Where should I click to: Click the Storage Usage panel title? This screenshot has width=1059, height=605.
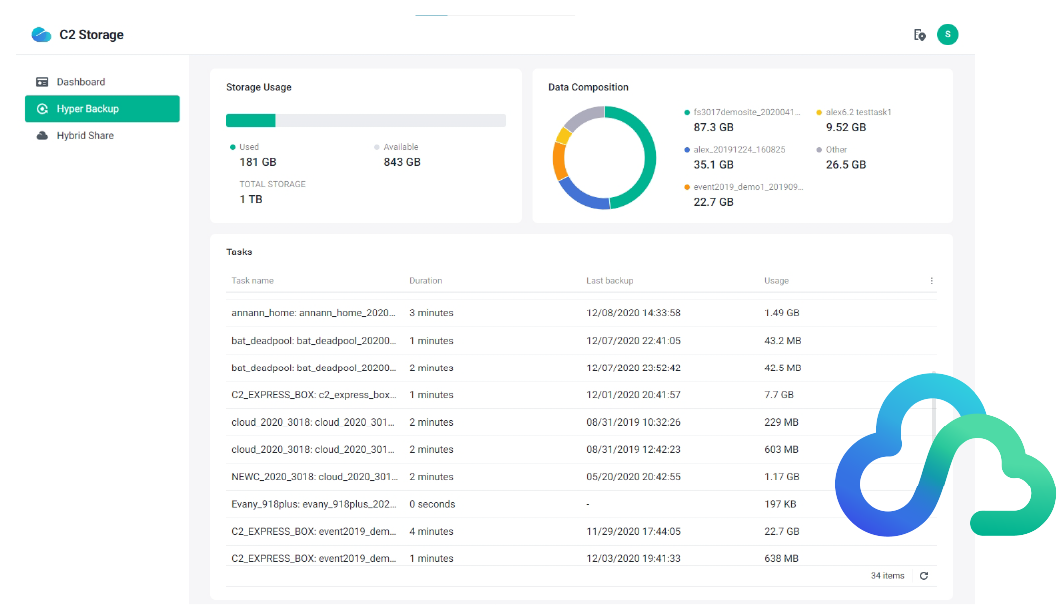point(259,87)
